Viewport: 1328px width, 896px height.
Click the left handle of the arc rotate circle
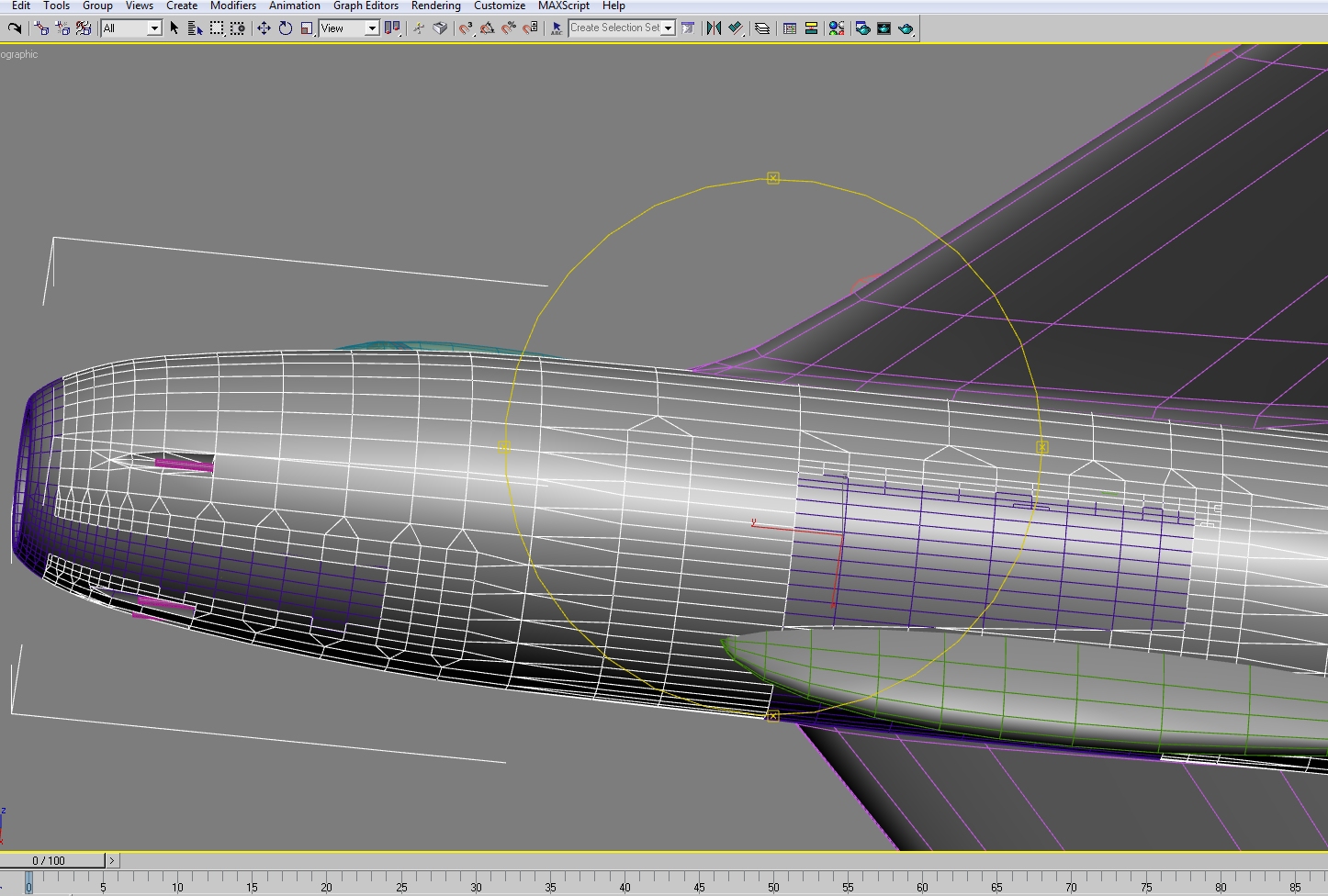pos(504,447)
